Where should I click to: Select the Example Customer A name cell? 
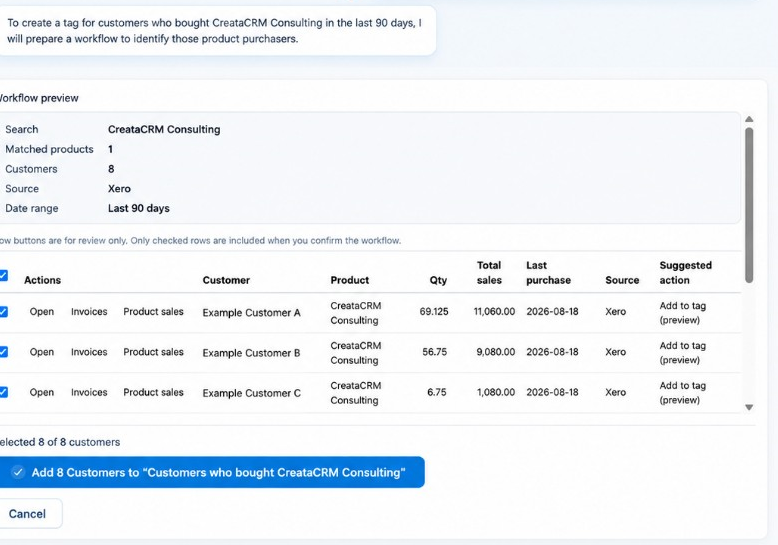coord(252,313)
